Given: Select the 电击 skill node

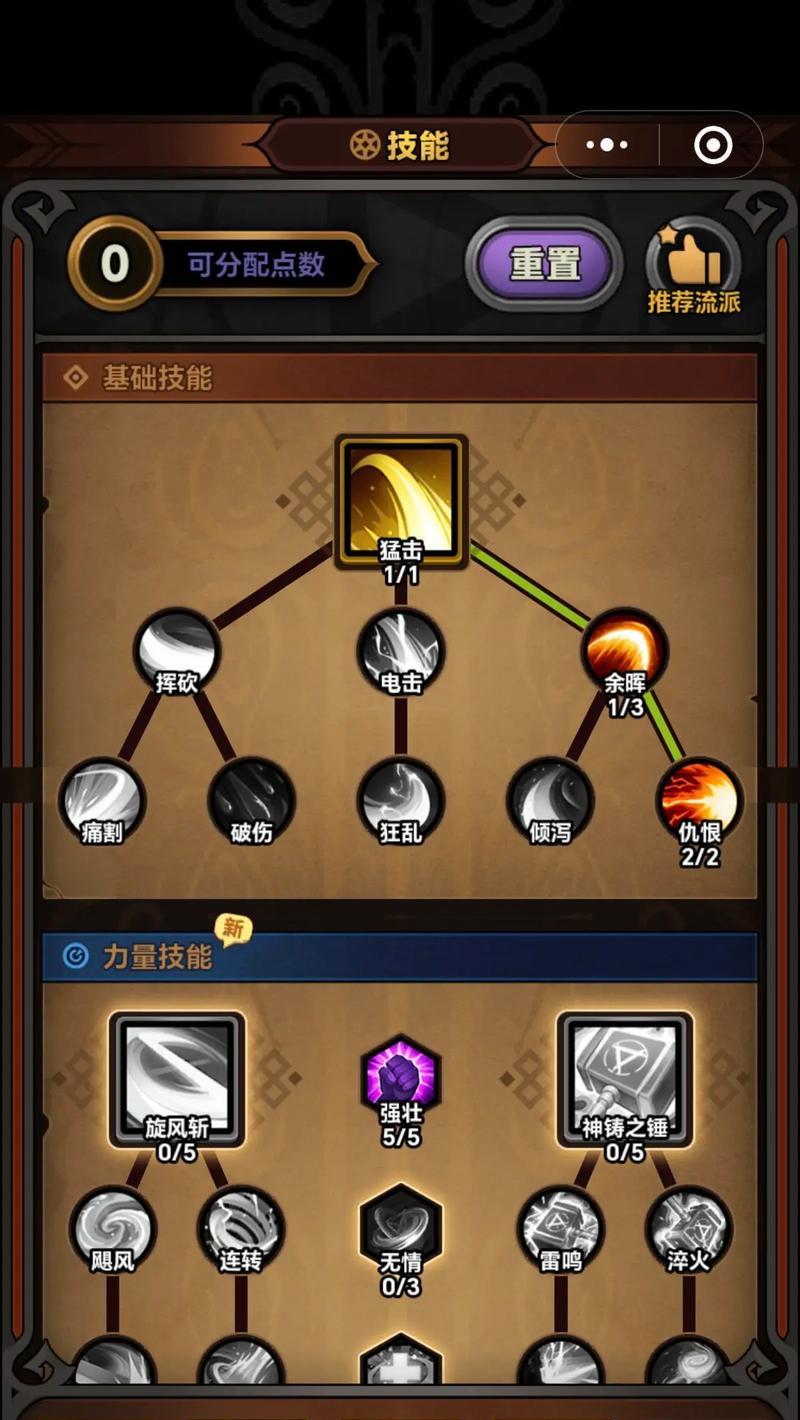Looking at the screenshot, I should click(x=400, y=651).
